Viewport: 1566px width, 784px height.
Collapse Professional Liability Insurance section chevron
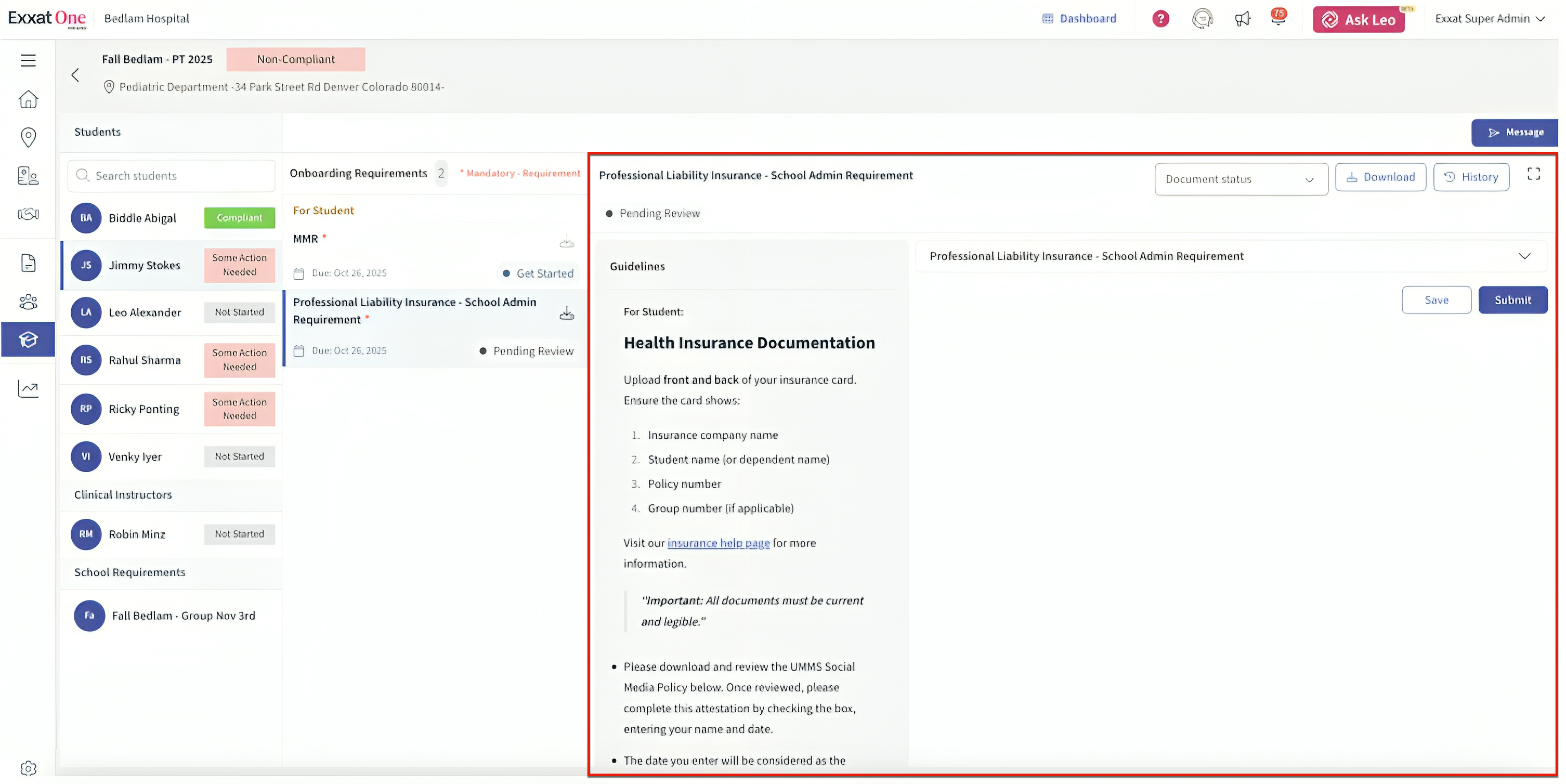coord(1524,256)
